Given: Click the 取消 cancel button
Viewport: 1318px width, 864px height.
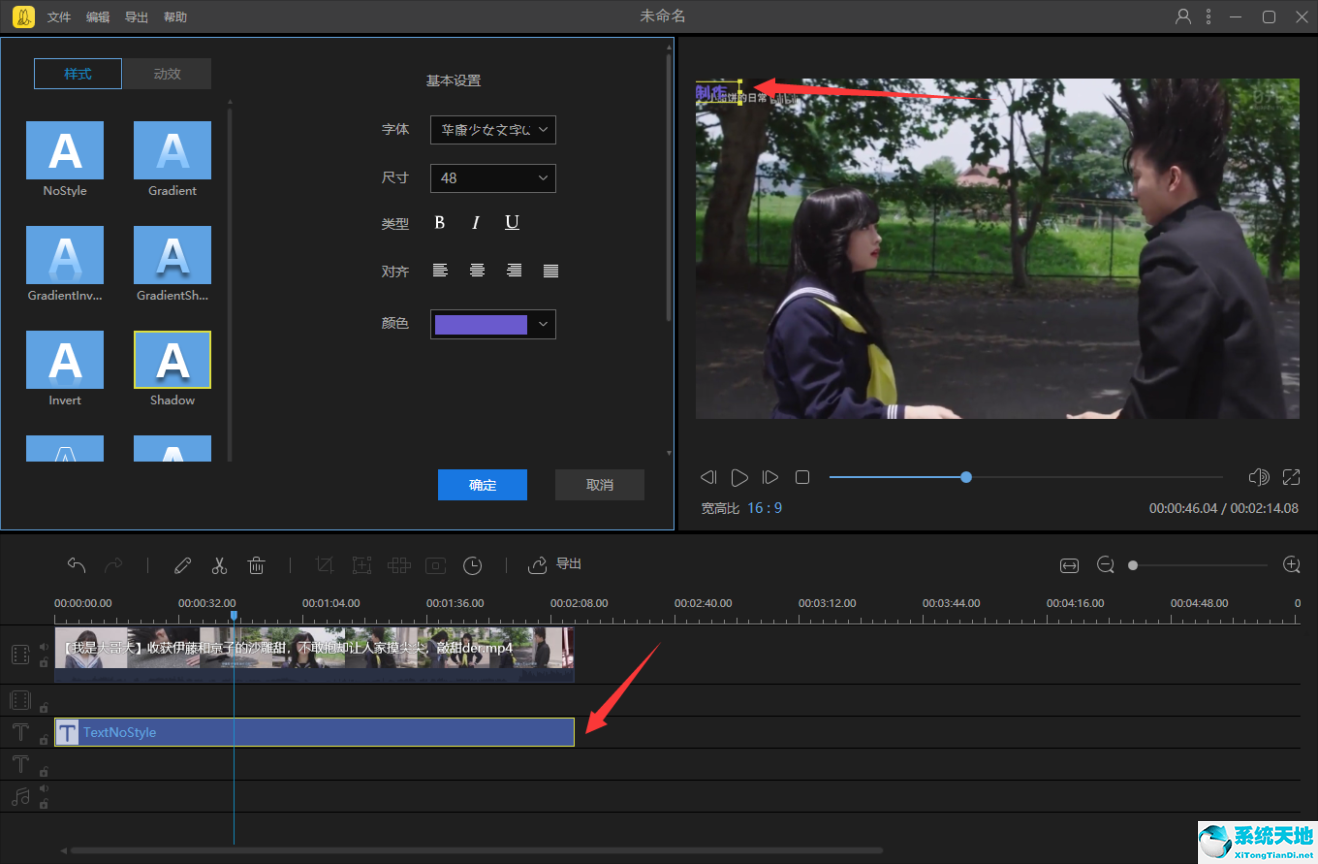Looking at the screenshot, I should coord(599,485).
